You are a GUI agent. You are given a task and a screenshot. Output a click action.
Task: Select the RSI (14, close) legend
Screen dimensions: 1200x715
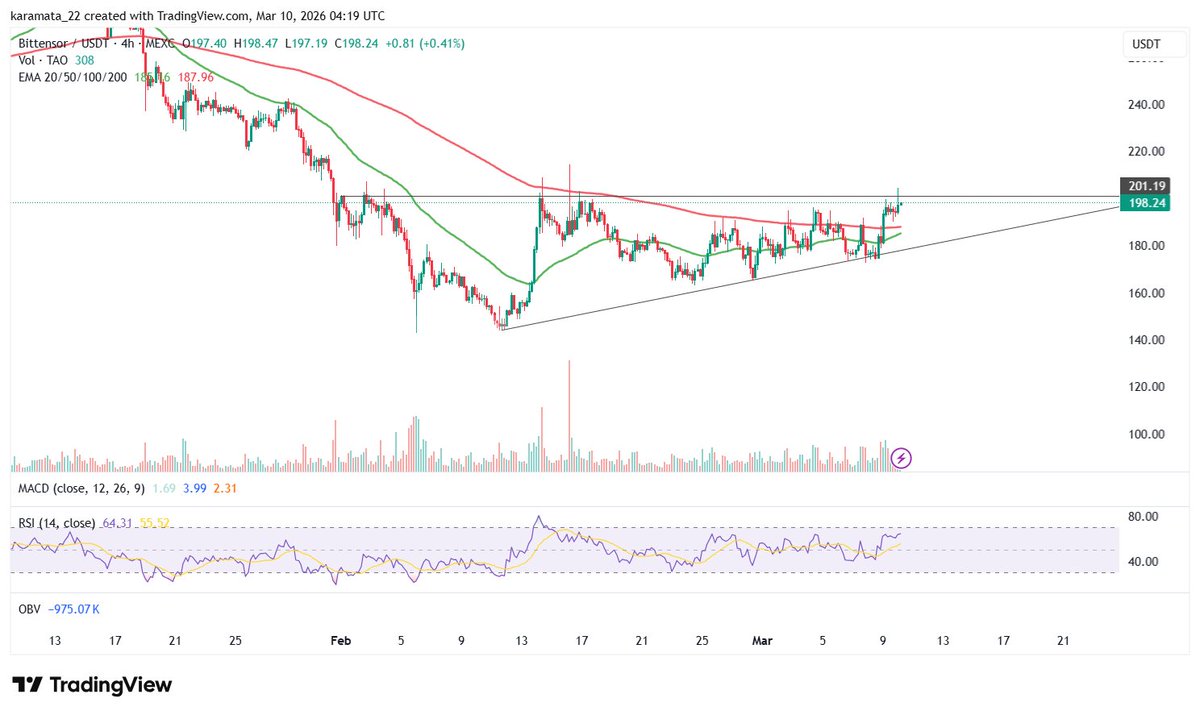pos(56,522)
